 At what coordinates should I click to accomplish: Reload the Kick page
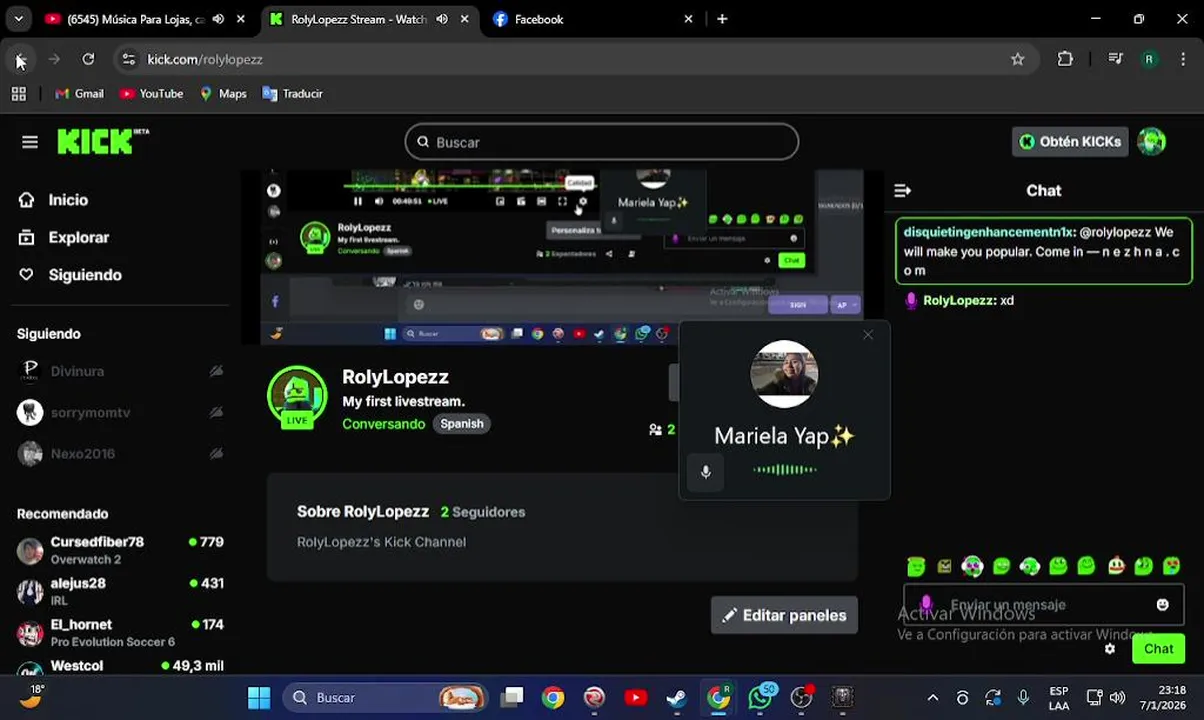coord(88,59)
